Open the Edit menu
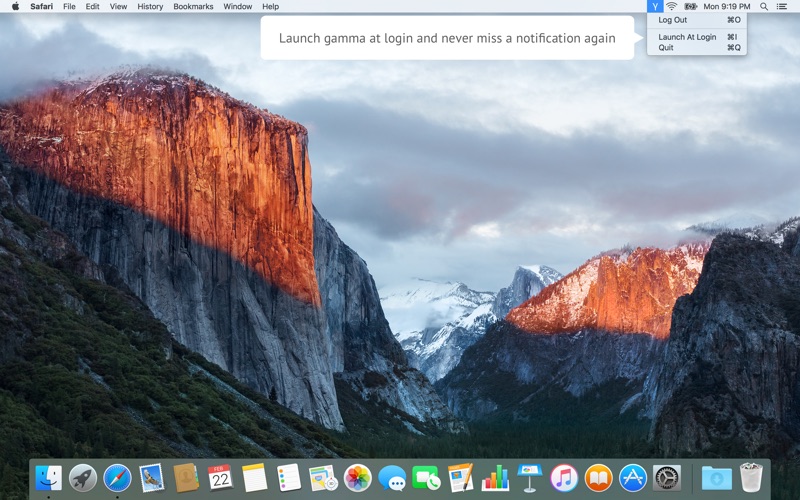800x500 pixels. [92, 7]
